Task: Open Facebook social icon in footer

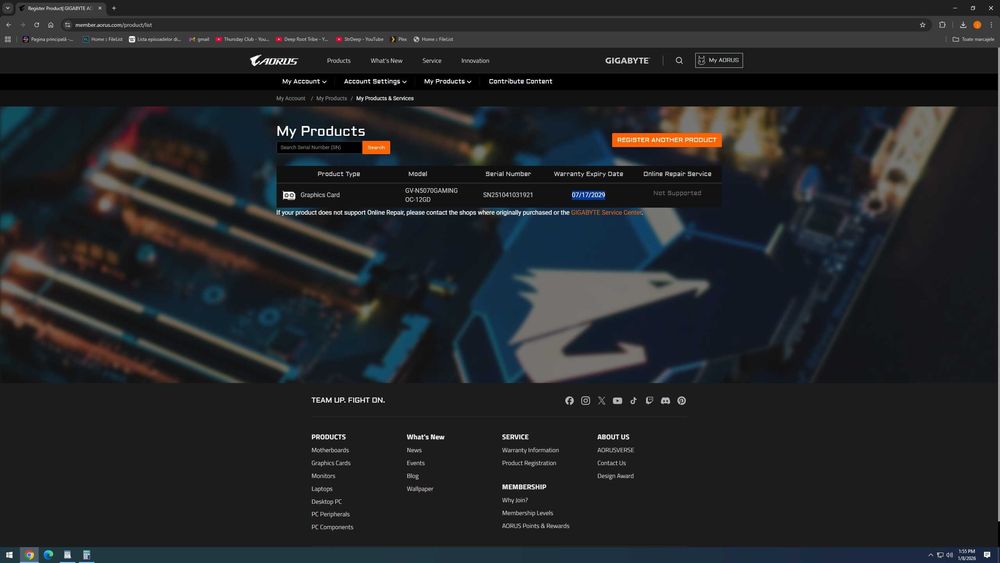Action: [570, 400]
